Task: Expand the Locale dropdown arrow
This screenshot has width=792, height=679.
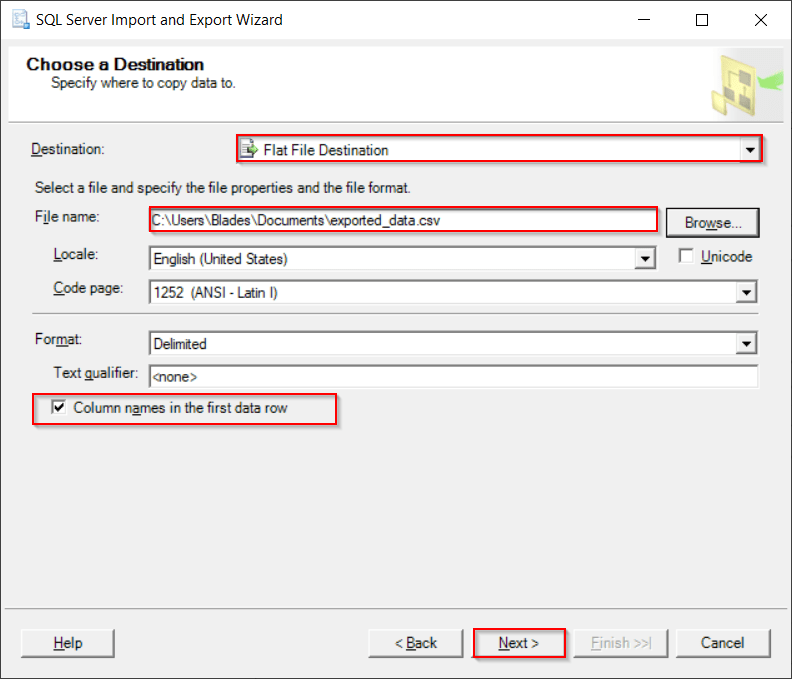Action: click(645, 259)
